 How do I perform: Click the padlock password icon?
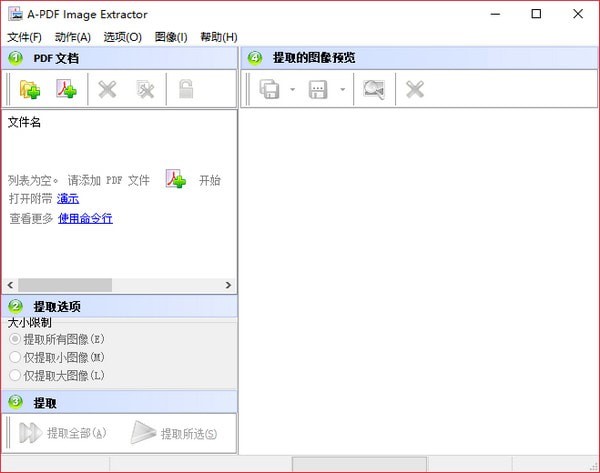pyautogui.click(x=186, y=90)
